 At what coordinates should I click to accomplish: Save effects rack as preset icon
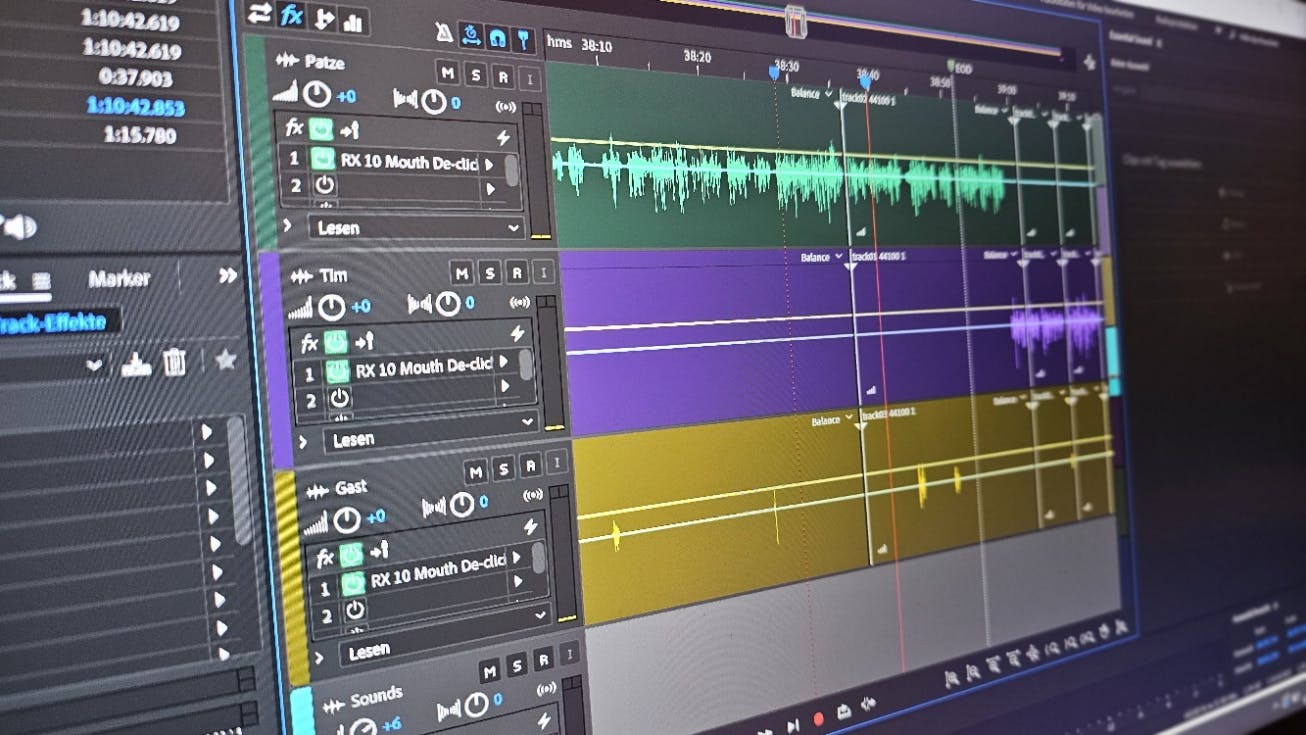136,364
